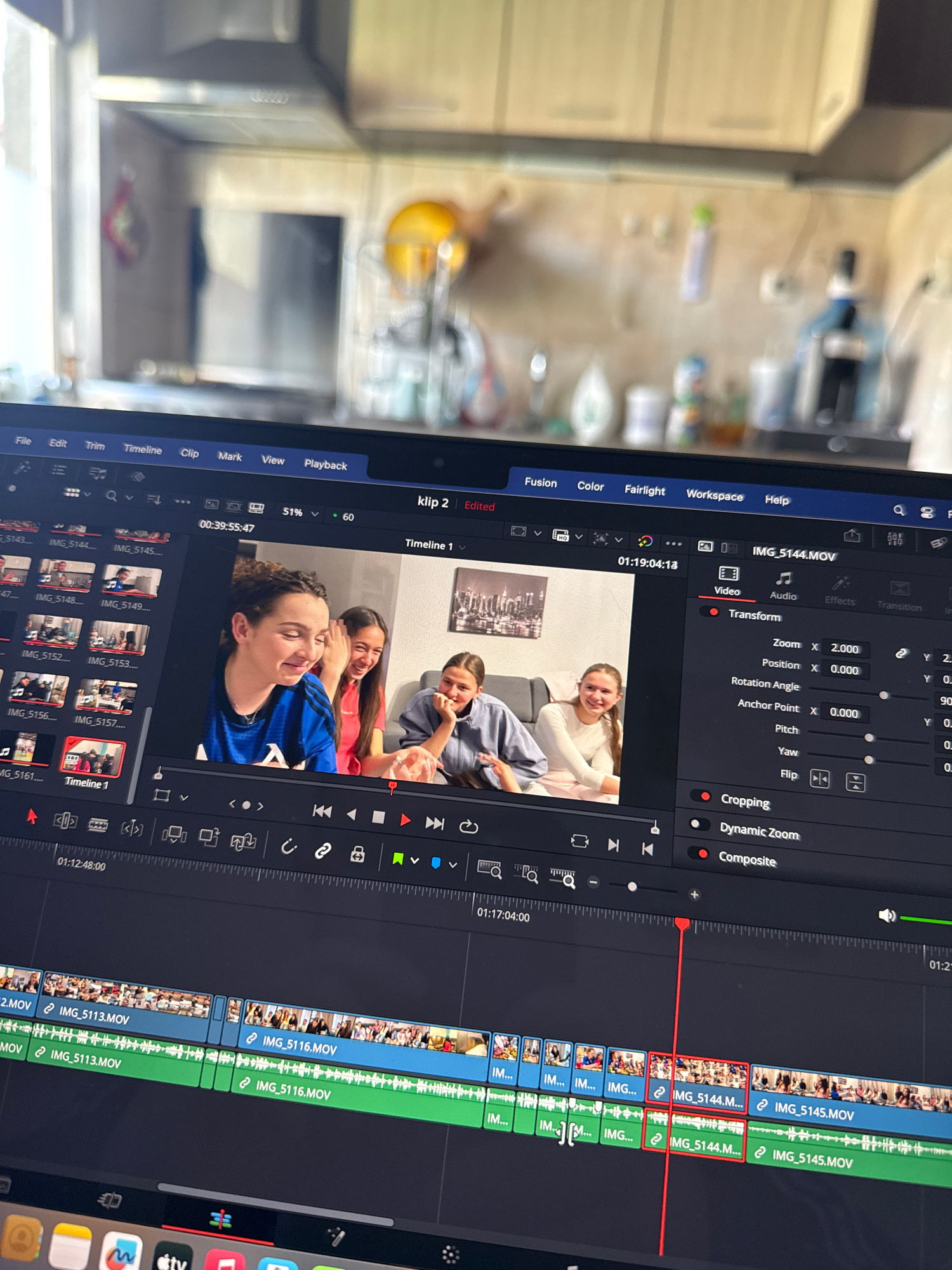Disable the Transform section toggle
Image resolution: width=952 pixels, height=1270 pixels.
pos(713,612)
